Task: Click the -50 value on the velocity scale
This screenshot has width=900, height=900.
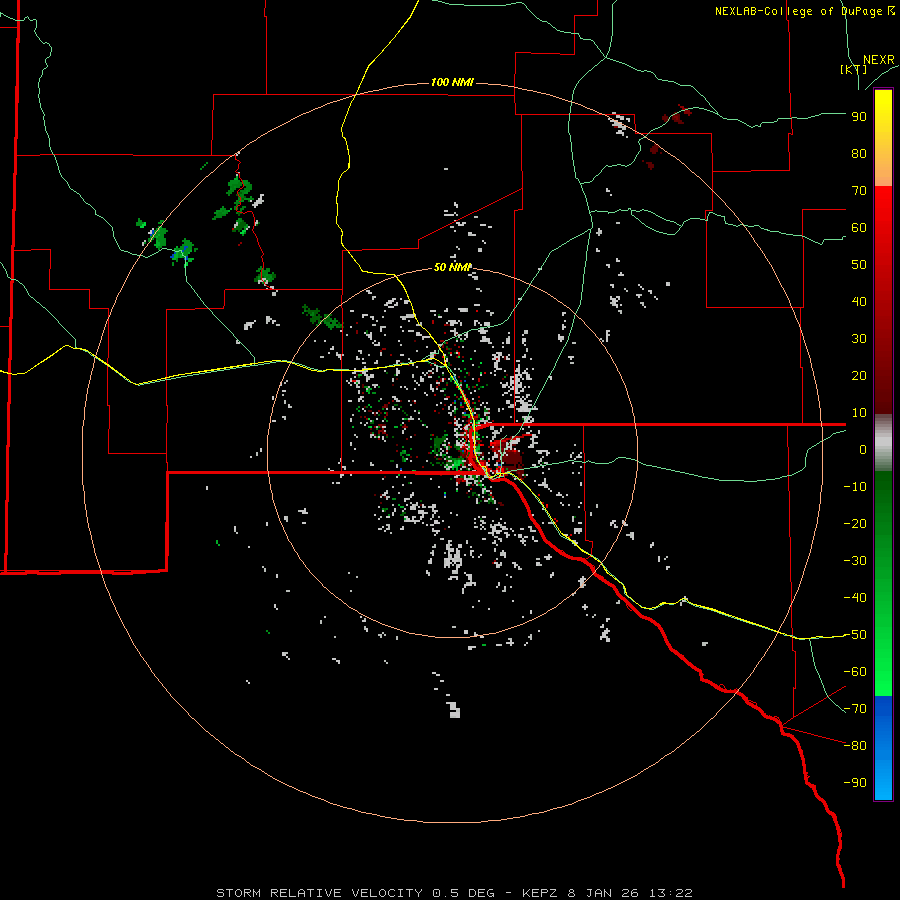Action: [855, 635]
